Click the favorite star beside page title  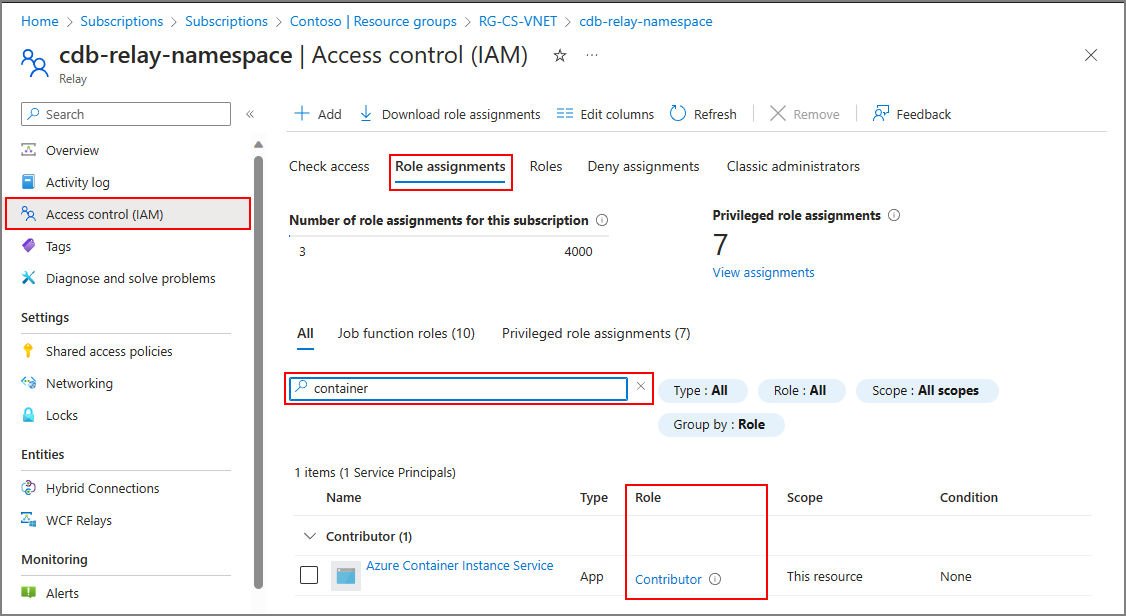pos(559,56)
